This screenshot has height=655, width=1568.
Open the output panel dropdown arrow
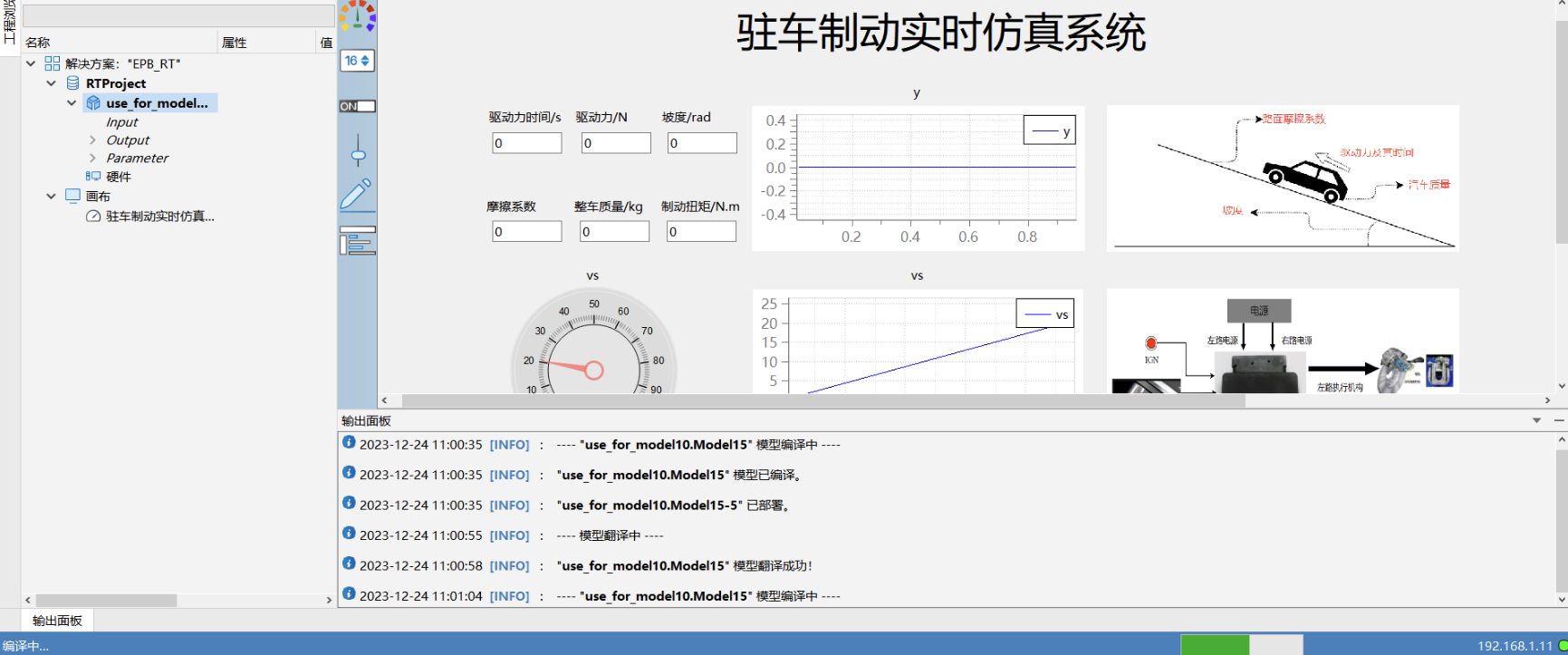[1536, 420]
